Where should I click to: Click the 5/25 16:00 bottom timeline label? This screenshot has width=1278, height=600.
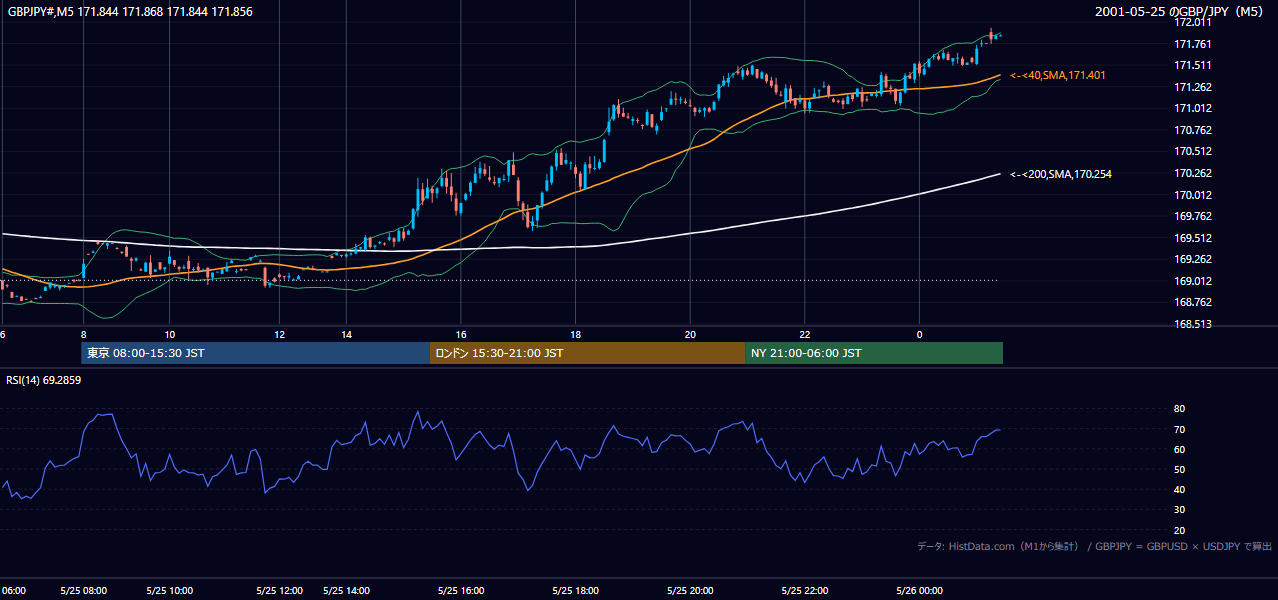pos(461,590)
